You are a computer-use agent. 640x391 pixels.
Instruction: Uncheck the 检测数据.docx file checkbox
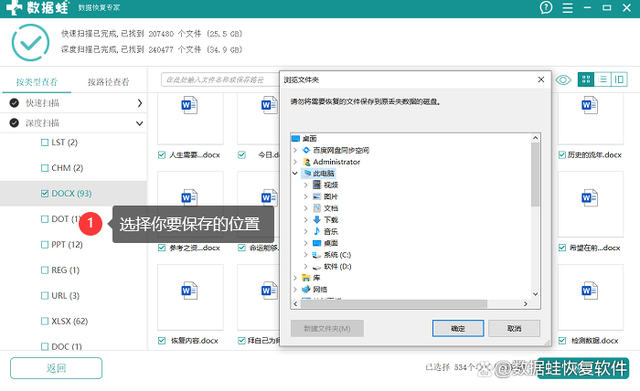click(562, 340)
